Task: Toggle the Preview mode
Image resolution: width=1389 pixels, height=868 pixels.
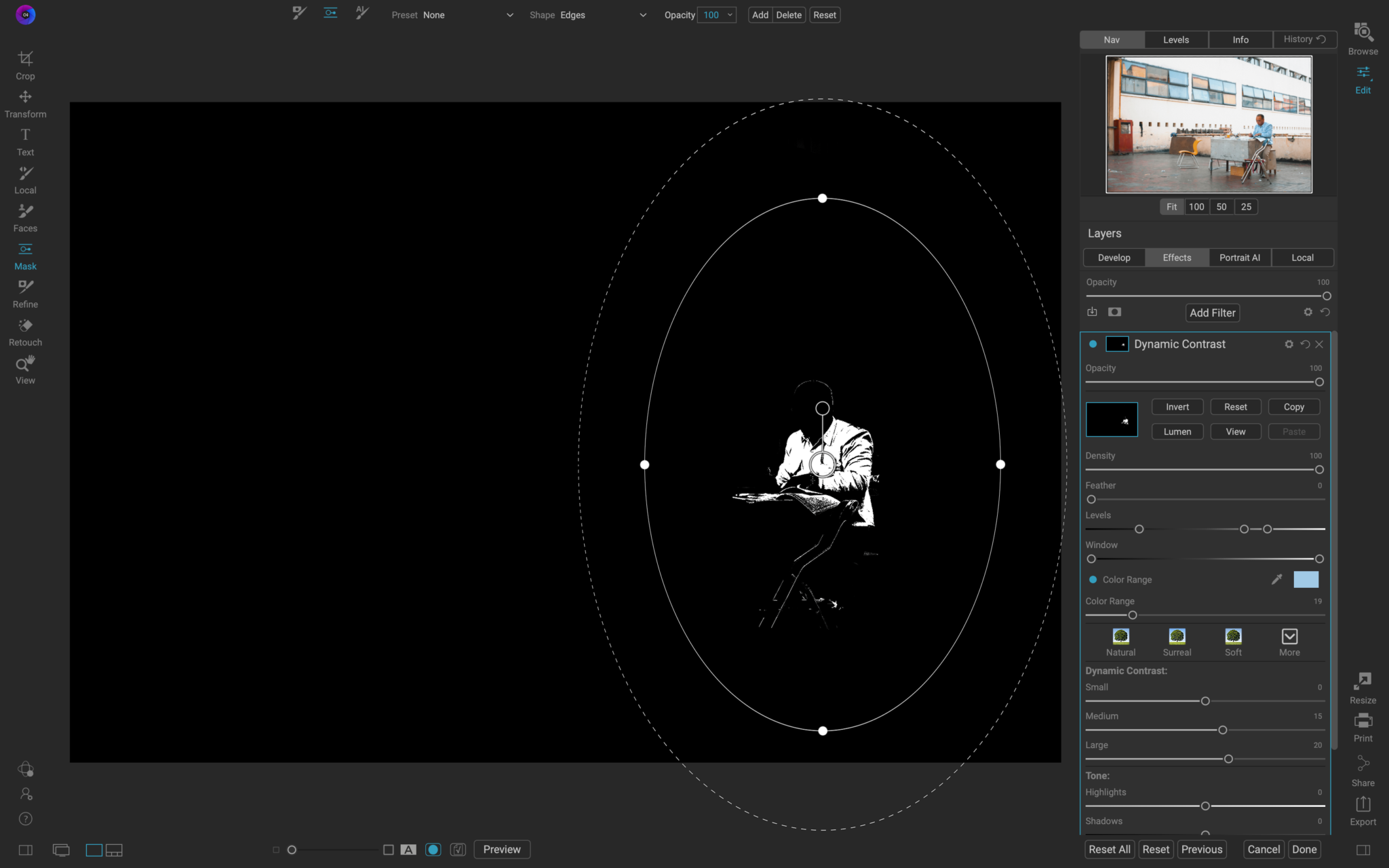Action: point(501,849)
